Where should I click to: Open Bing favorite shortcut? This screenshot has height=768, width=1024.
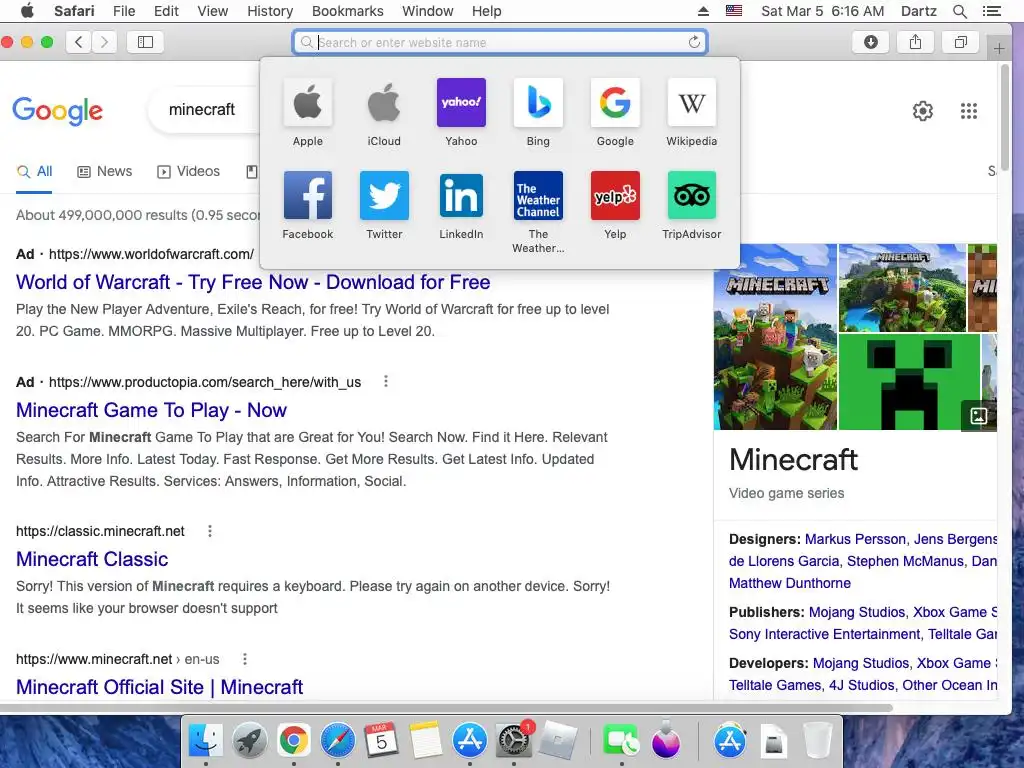(x=538, y=103)
